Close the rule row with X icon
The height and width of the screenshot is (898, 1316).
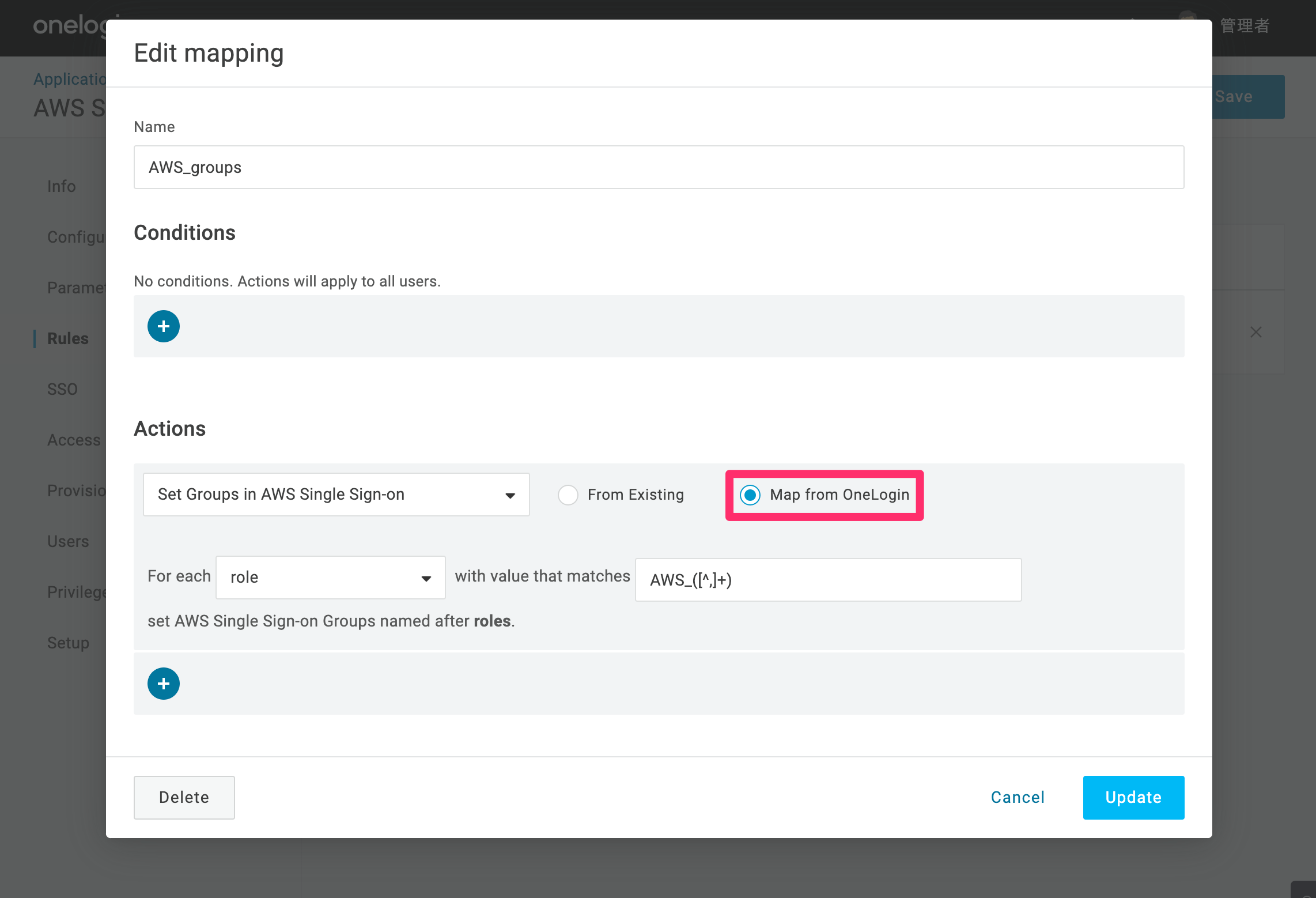[x=1256, y=332]
